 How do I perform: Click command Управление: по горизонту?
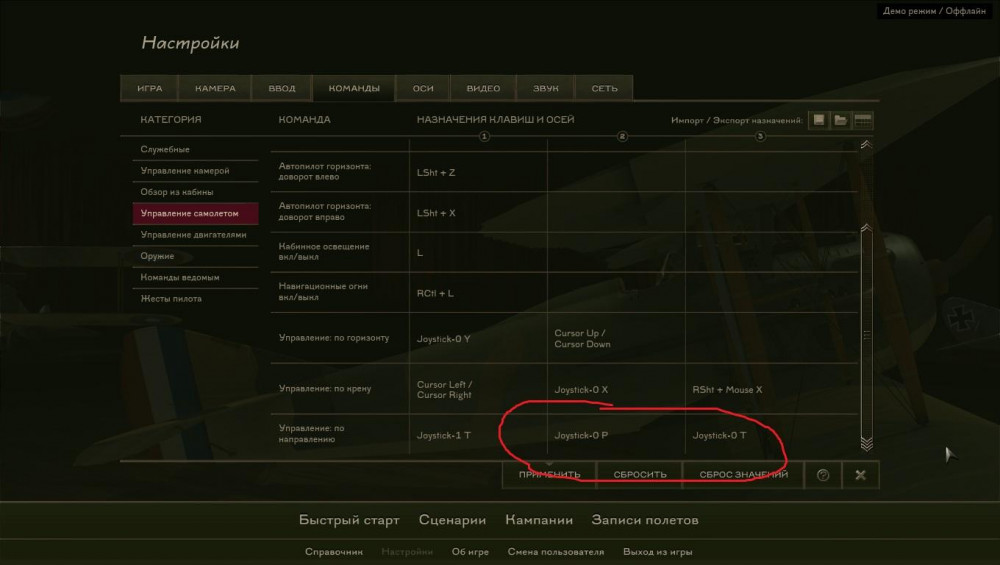(x=334, y=338)
